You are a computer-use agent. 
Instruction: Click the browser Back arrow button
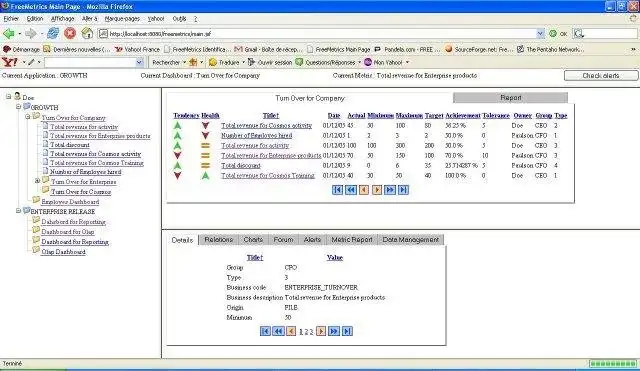tap(8, 33)
